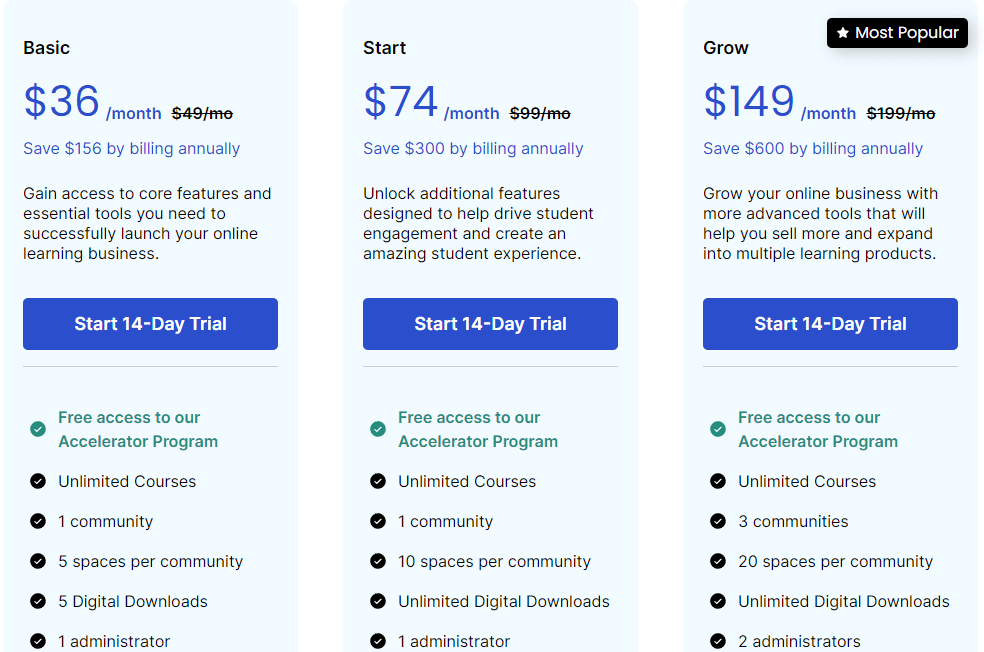Click the Most Popular badge

pyautogui.click(x=897, y=33)
